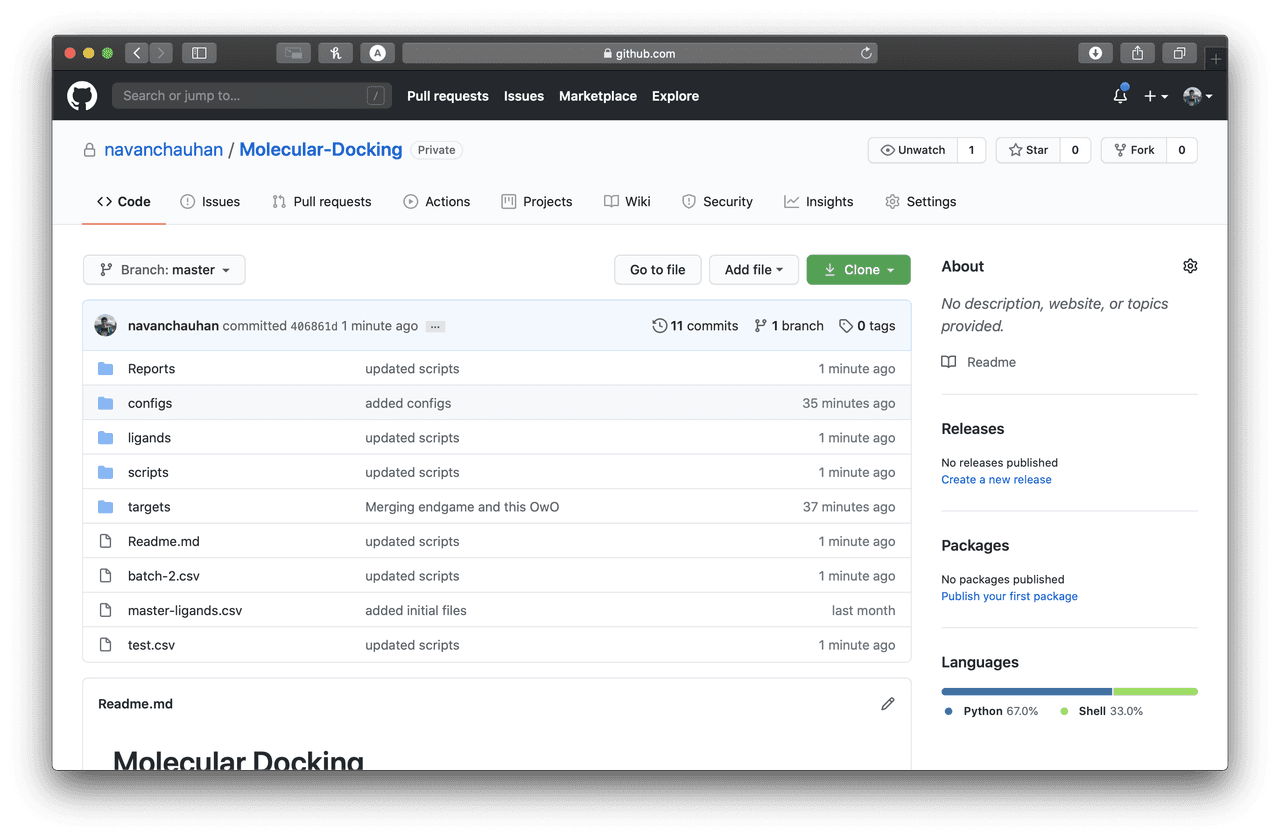Click the configs folder icon
1280x839 pixels.
coord(106,403)
